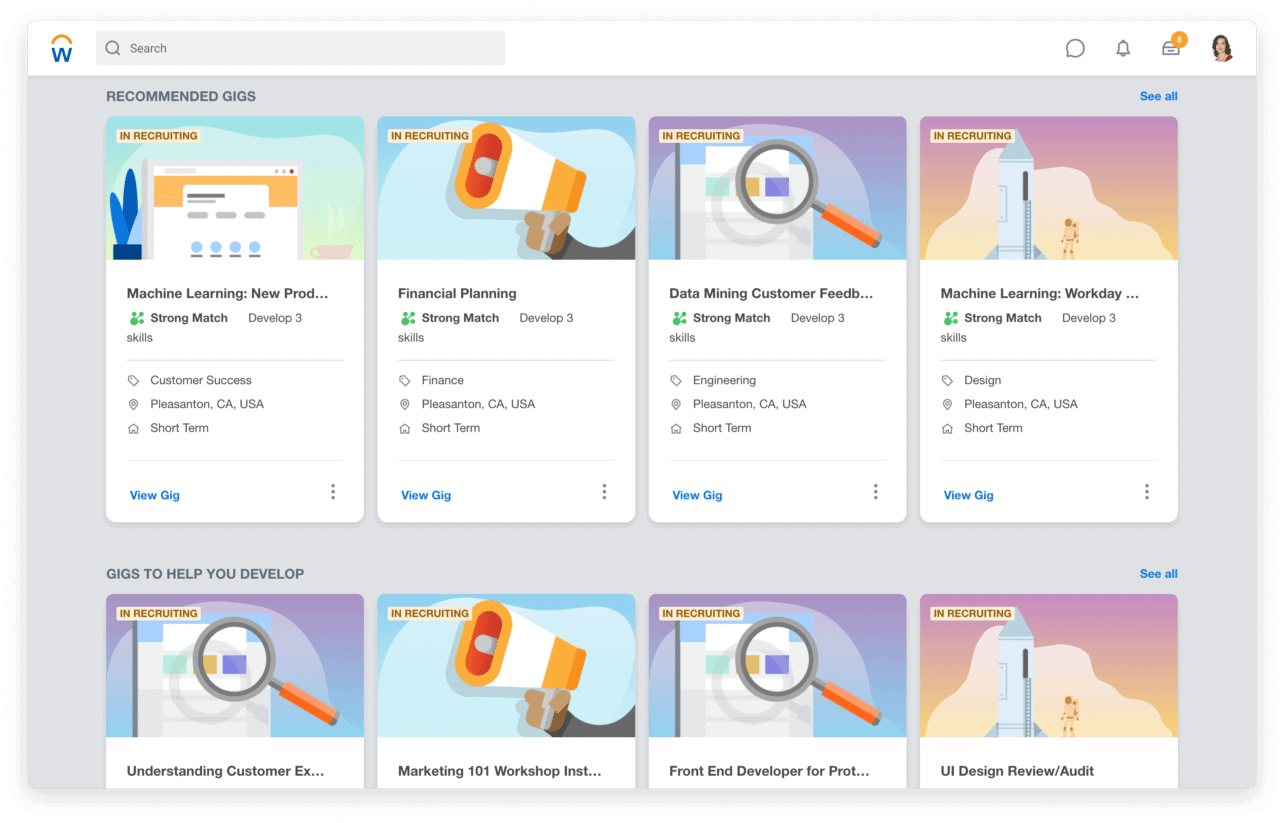Open the notifications bell icon

point(1123,48)
